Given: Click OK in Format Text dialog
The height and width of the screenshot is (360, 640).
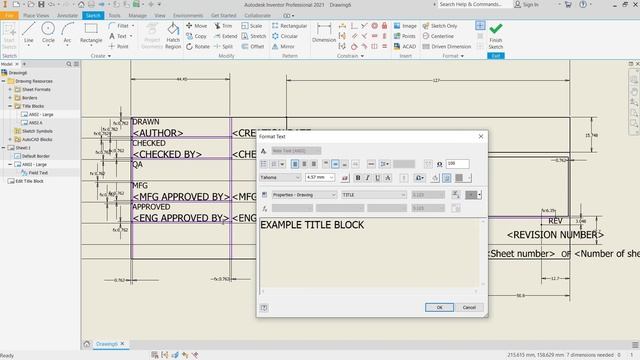Looking at the screenshot, I should 439,307.
